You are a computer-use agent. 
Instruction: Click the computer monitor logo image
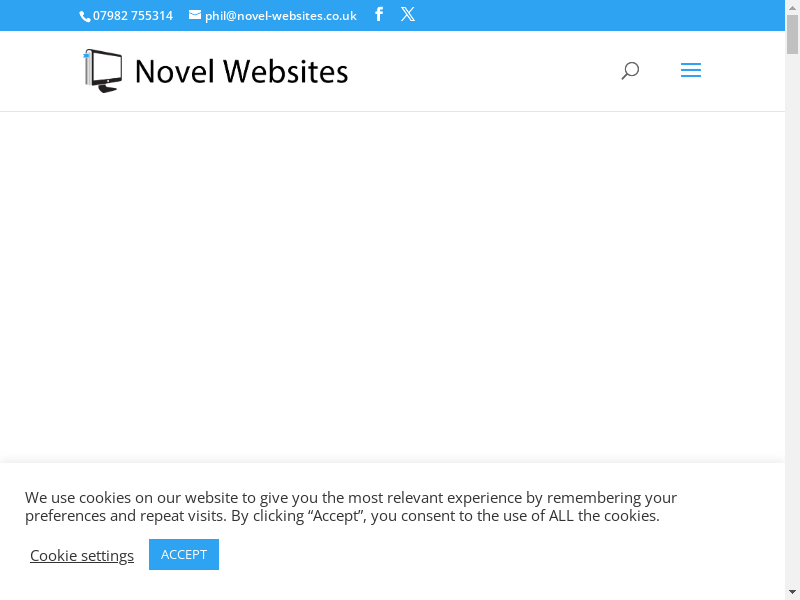coord(103,71)
